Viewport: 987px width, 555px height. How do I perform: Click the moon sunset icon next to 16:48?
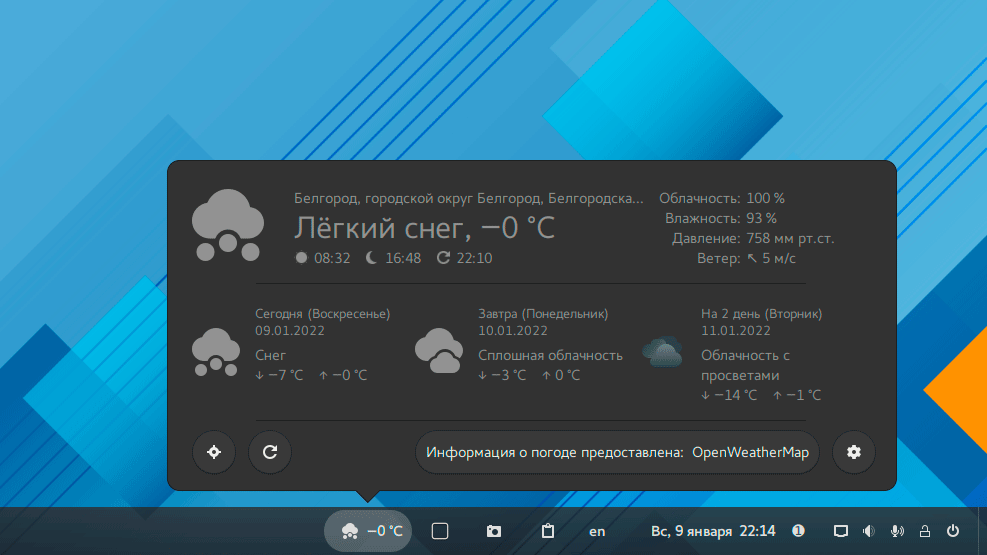point(372,257)
